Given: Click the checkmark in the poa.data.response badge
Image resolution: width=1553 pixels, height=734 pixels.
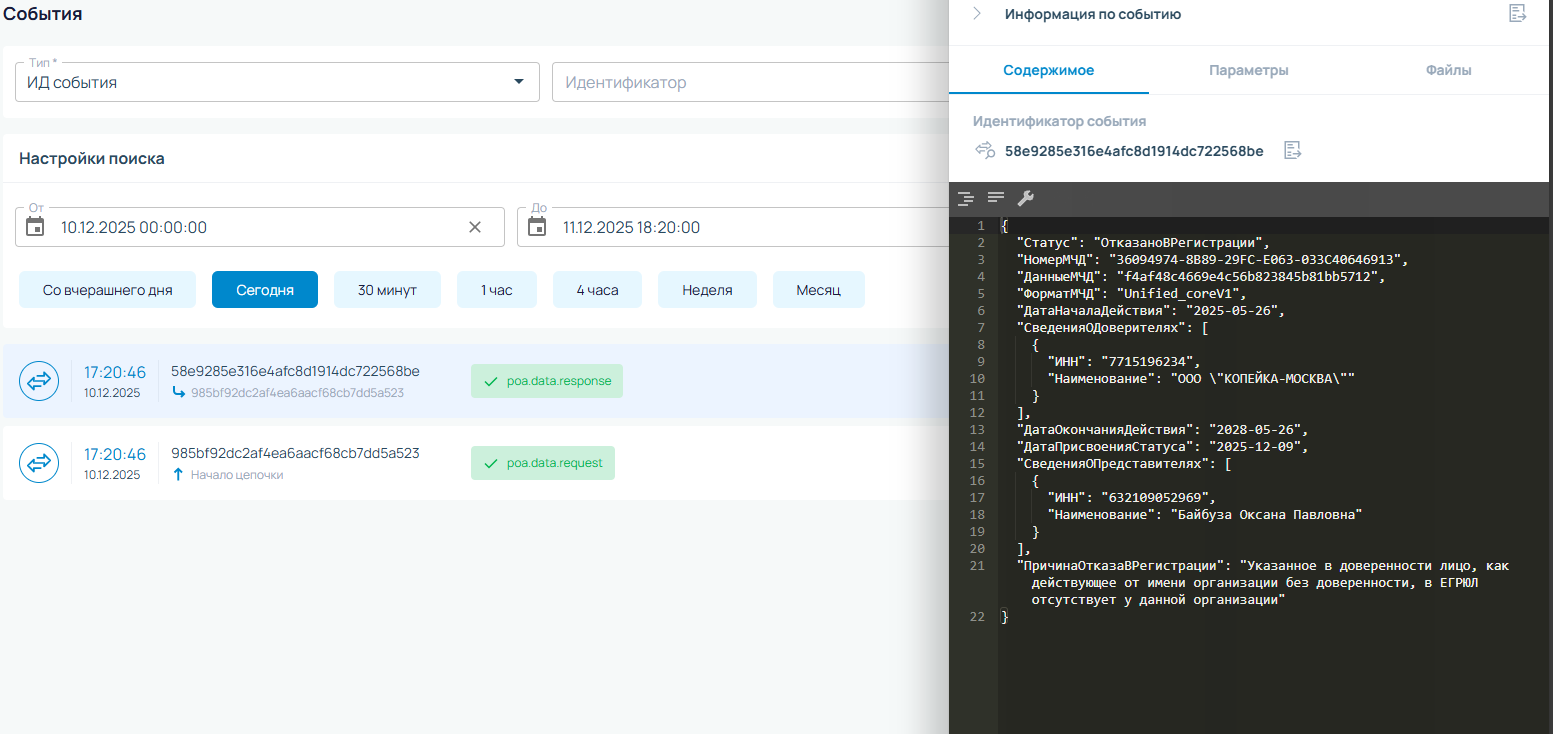Looking at the screenshot, I should pos(490,381).
